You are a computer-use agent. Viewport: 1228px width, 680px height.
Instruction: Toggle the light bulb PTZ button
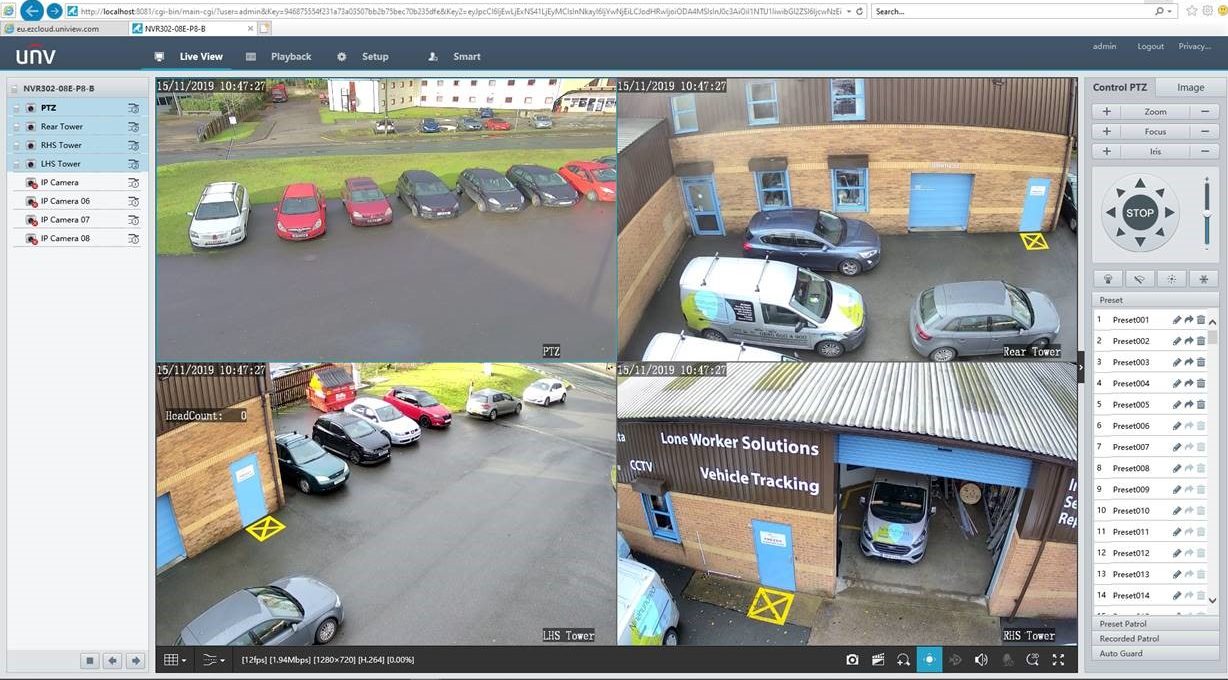(x=1107, y=279)
